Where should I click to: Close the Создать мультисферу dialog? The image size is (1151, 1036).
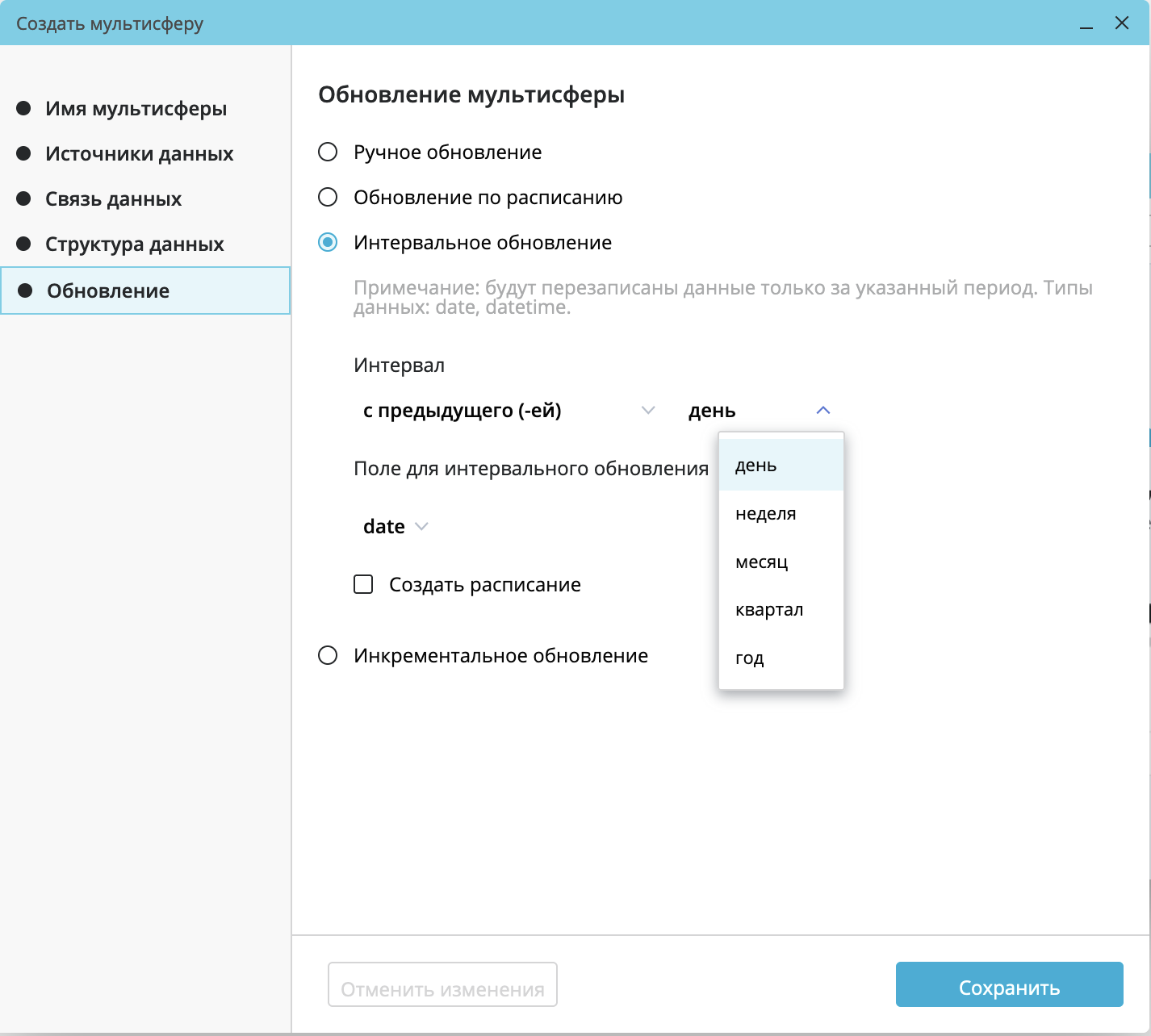[x=1122, y=23]
